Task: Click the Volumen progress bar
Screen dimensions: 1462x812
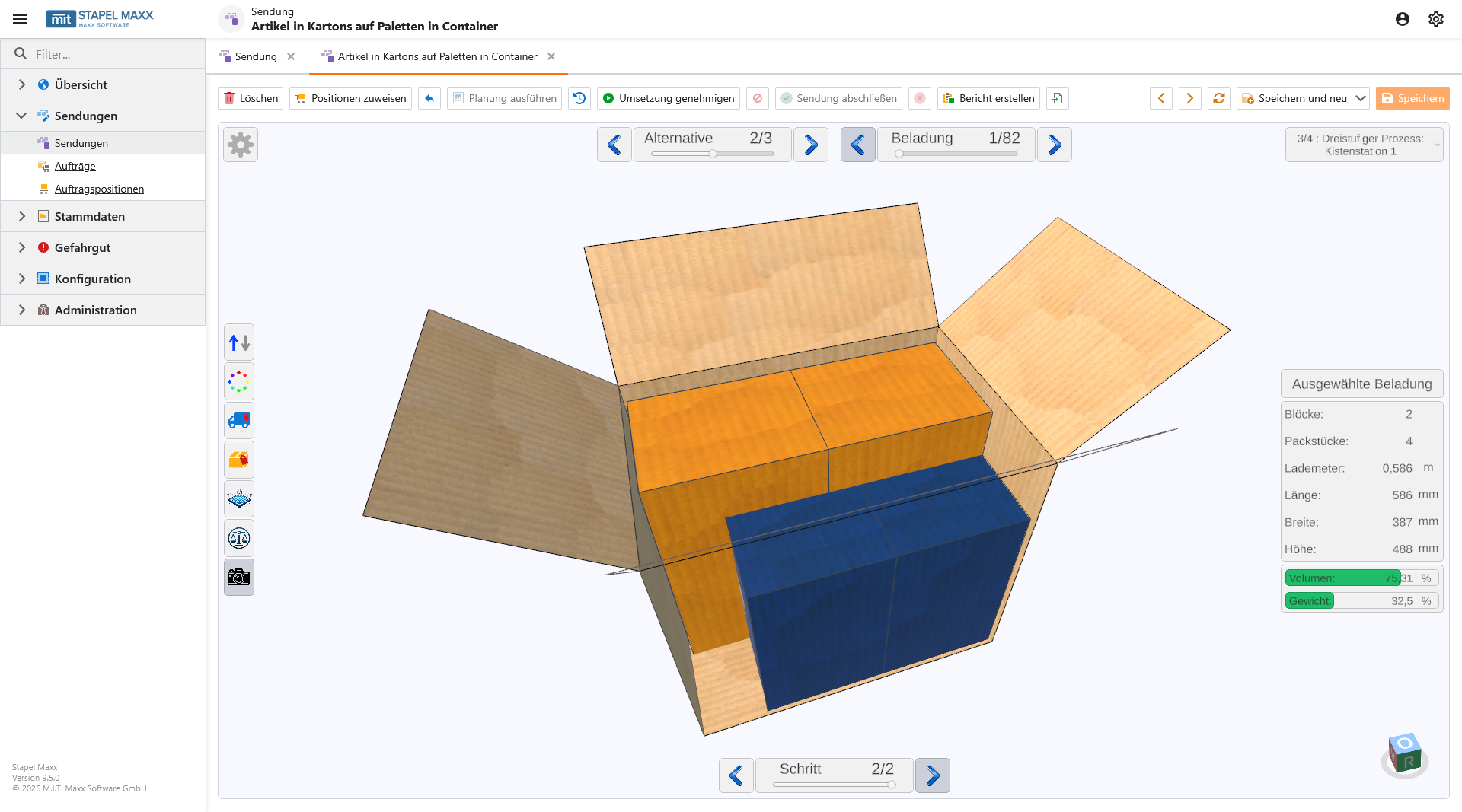Action: (1362, 578)
